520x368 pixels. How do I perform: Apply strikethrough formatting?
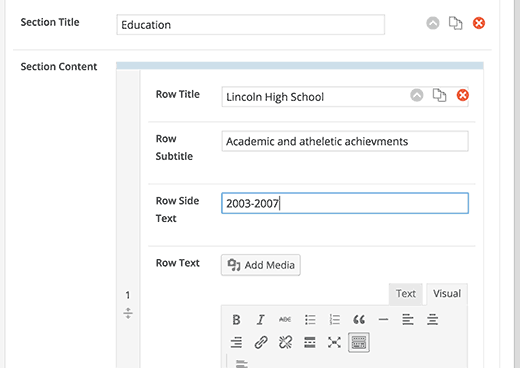tap(285, 320)
